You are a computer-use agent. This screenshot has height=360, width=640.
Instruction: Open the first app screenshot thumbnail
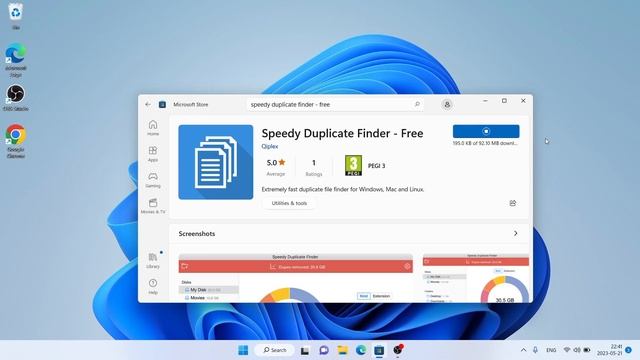tap(296, 278)
